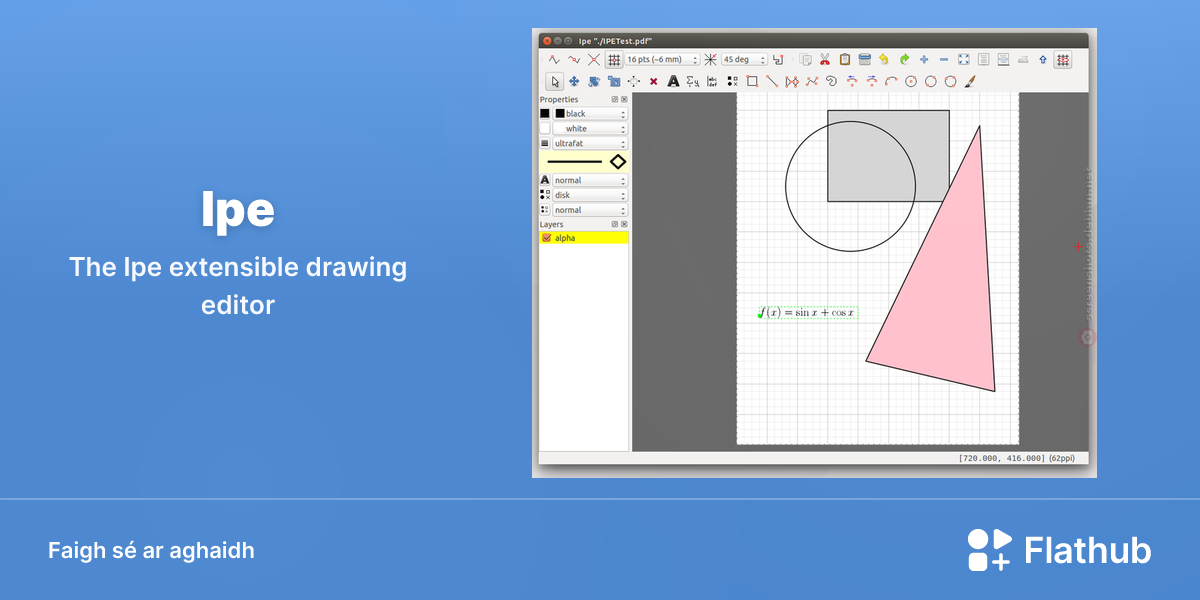Click the Flathub logo
1200x600 pixels.
pyautogui.click(x=1059, y=550)
